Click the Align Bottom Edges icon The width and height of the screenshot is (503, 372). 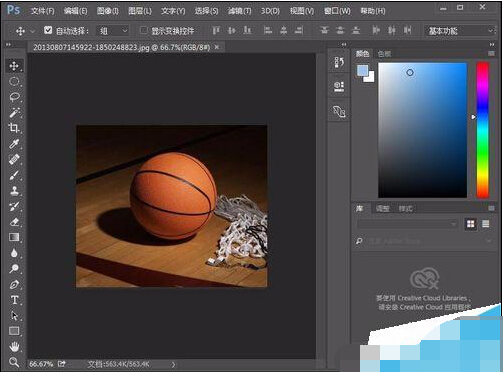coord(247,31)
